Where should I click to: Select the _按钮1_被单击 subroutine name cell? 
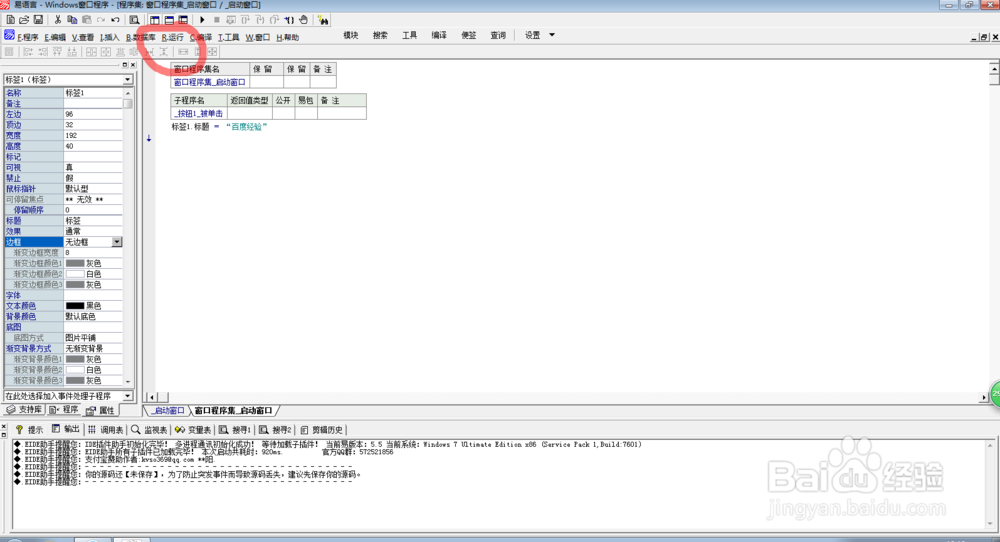point(199,114)
